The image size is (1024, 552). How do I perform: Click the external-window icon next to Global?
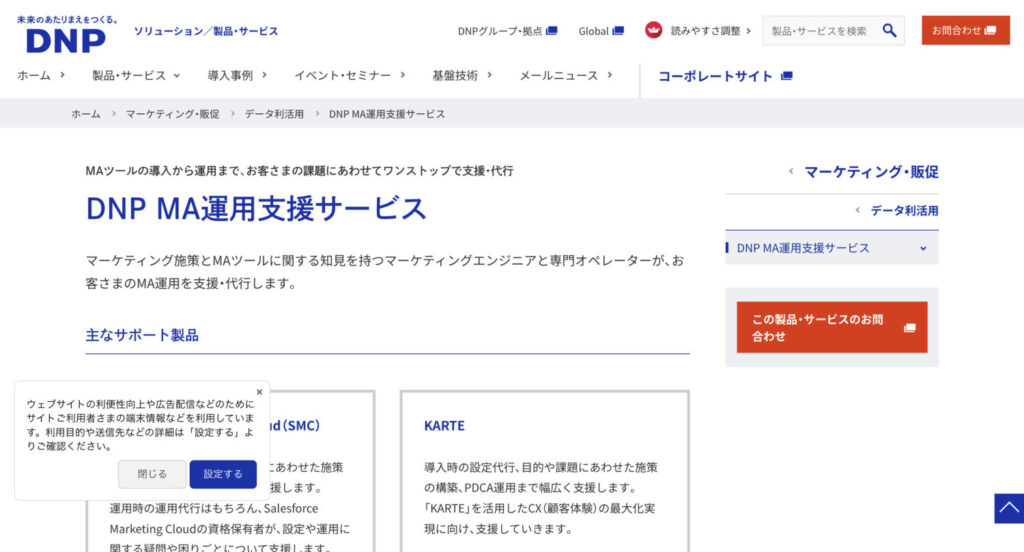pyautogui.click(x=618, y=31)
